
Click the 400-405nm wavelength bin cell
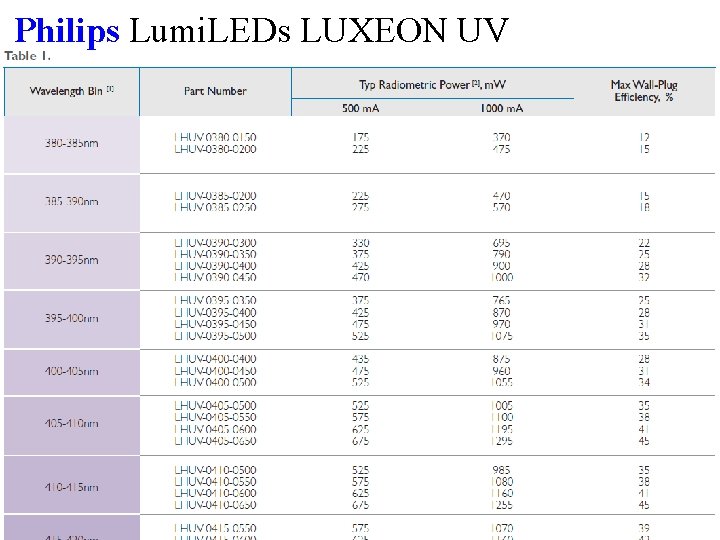tap(72, 371)
